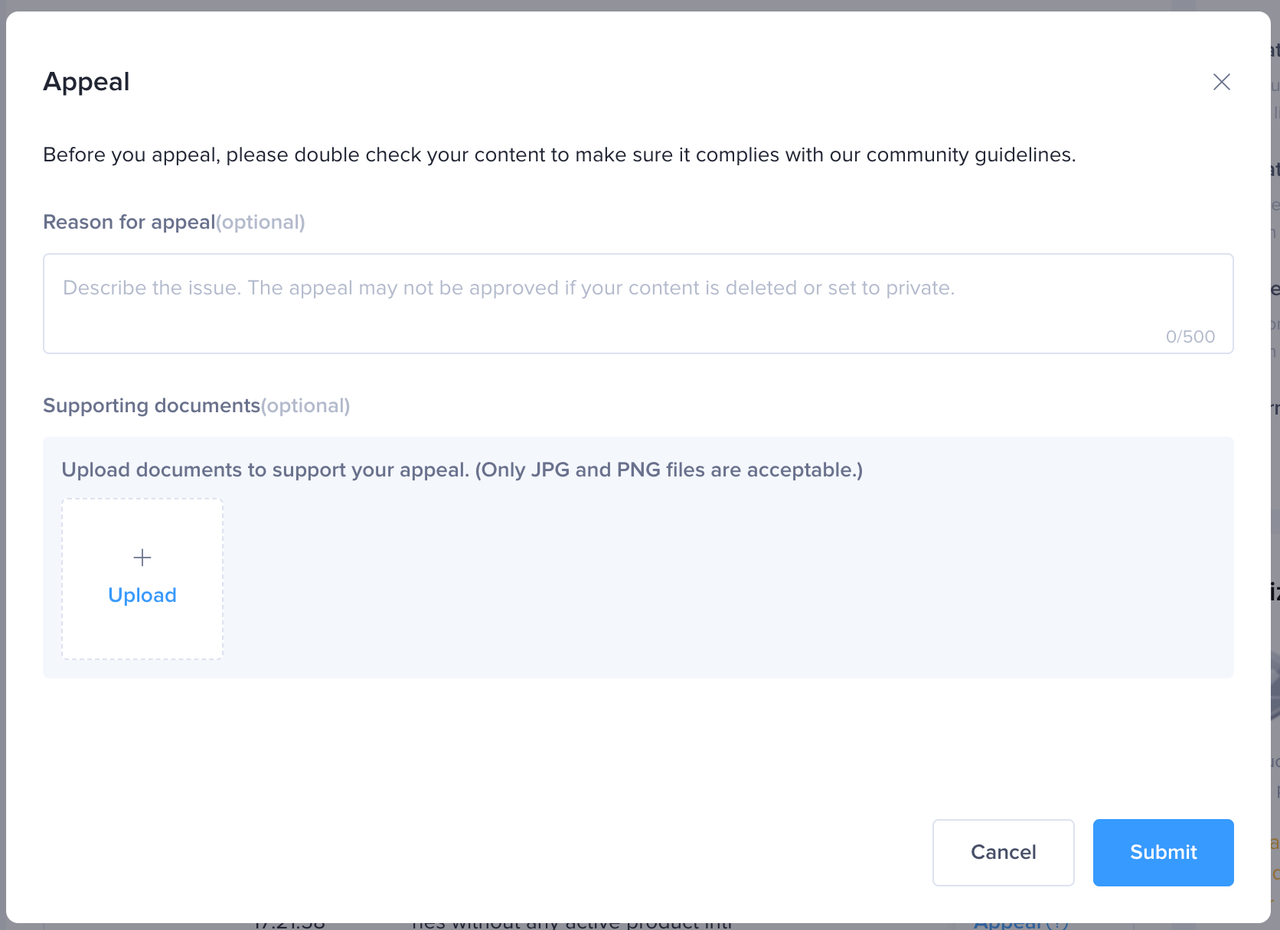Image resolution: width=1280 pixels, height=930 pixels.
Task: Click the community guidelines notice text
Action: (x=559, y=155)
